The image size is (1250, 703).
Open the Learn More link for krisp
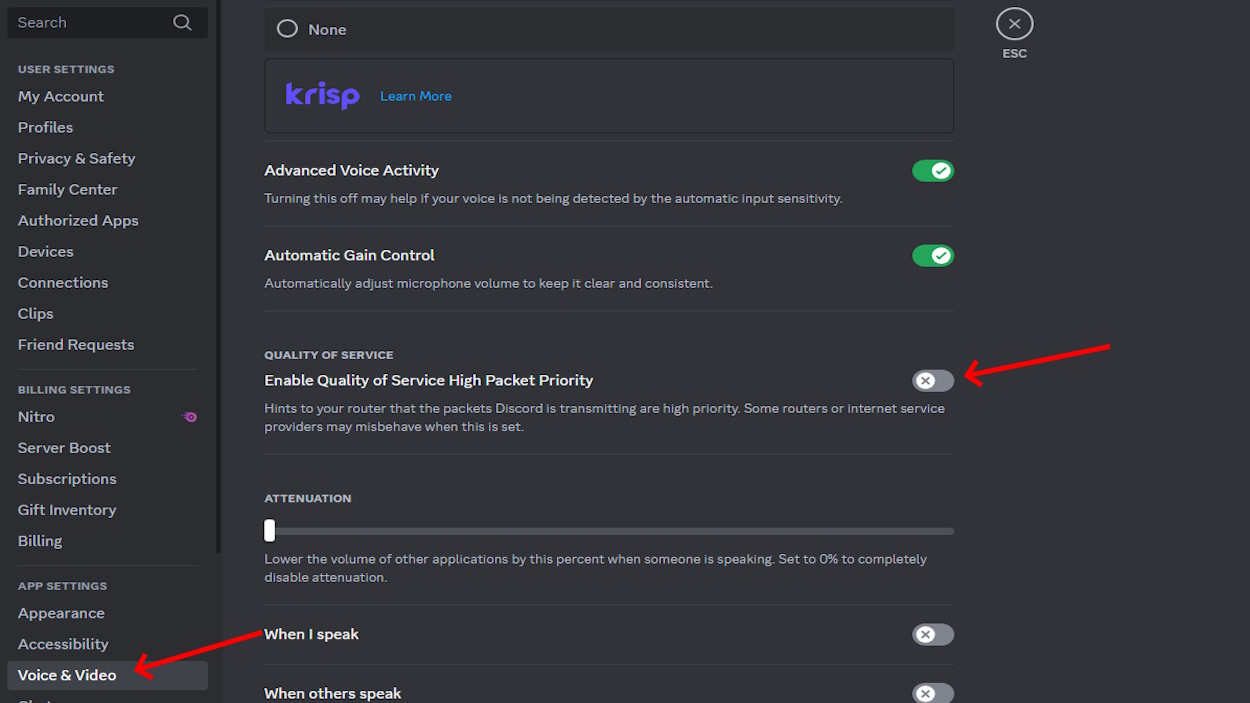(x=415, y=95)
